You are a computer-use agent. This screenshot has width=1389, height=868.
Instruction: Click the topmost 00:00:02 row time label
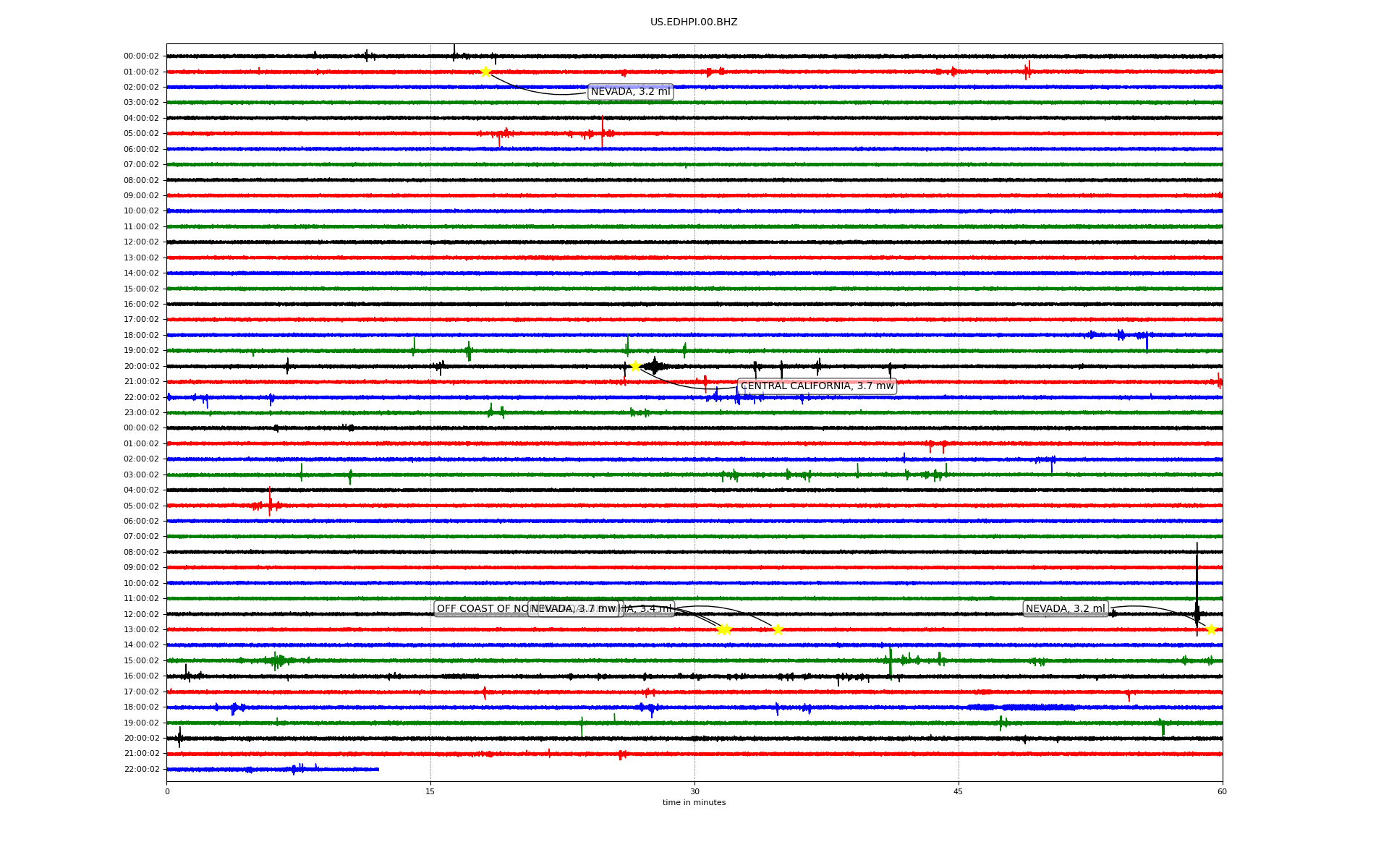point(141,56)
